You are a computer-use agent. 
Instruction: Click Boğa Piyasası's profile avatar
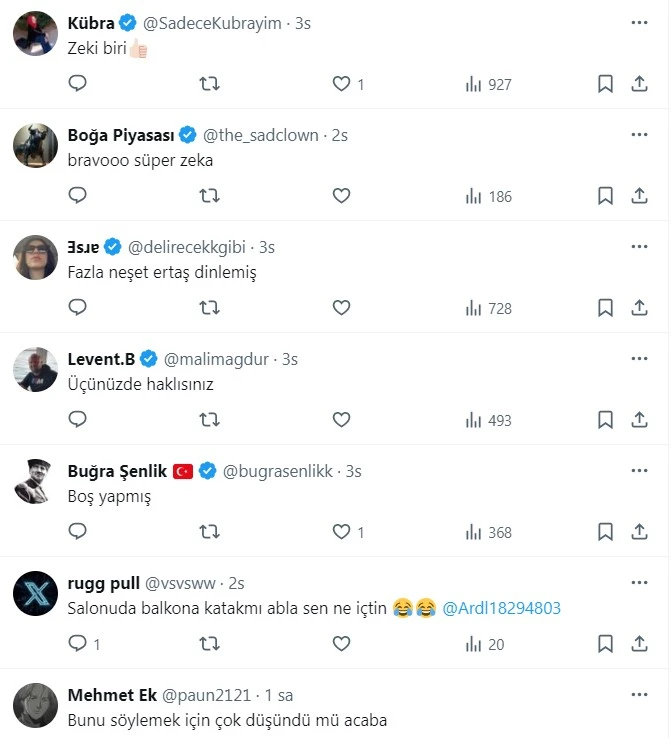pos(35,147)
